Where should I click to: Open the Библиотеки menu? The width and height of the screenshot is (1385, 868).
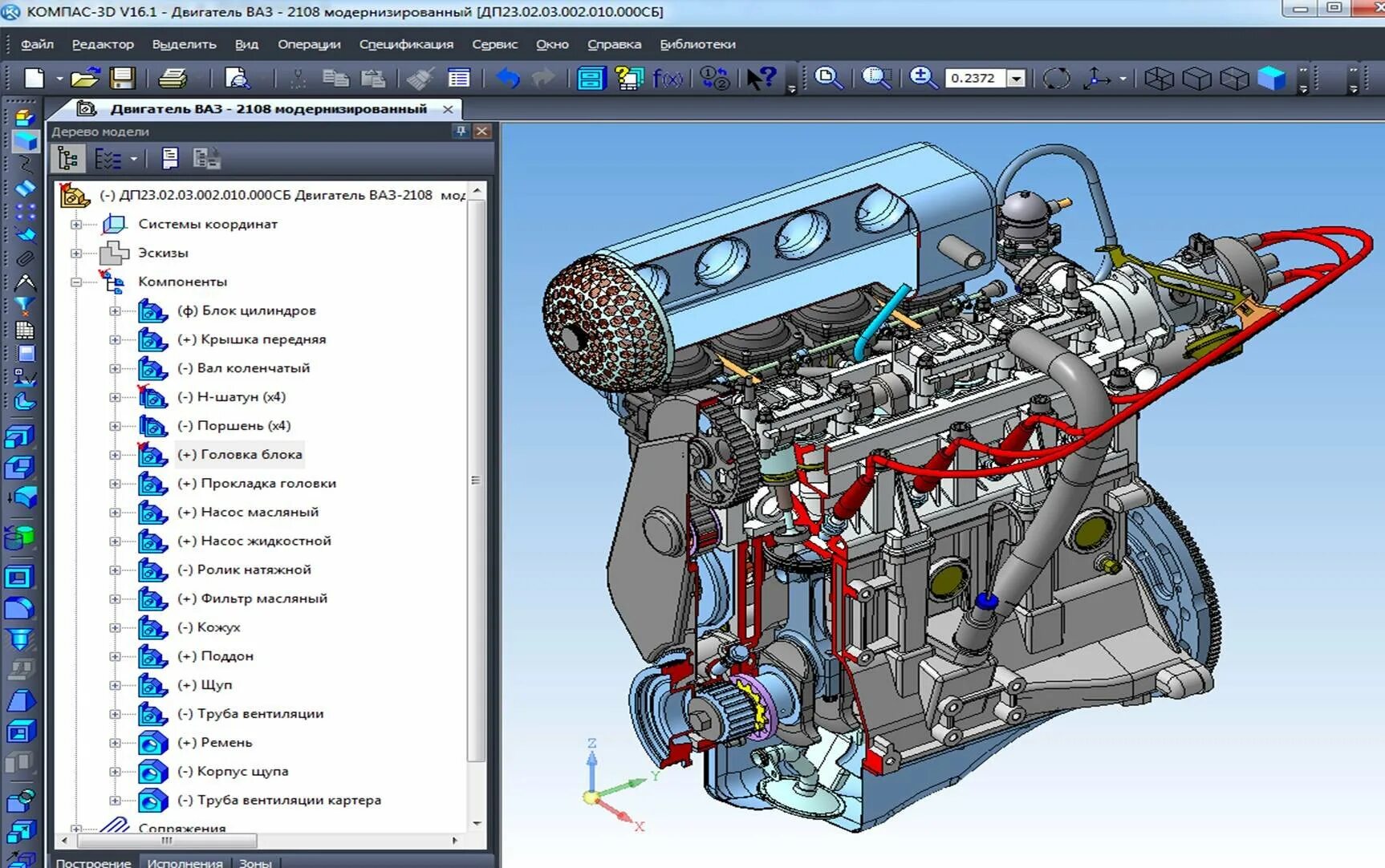click(x=697, y=44)
